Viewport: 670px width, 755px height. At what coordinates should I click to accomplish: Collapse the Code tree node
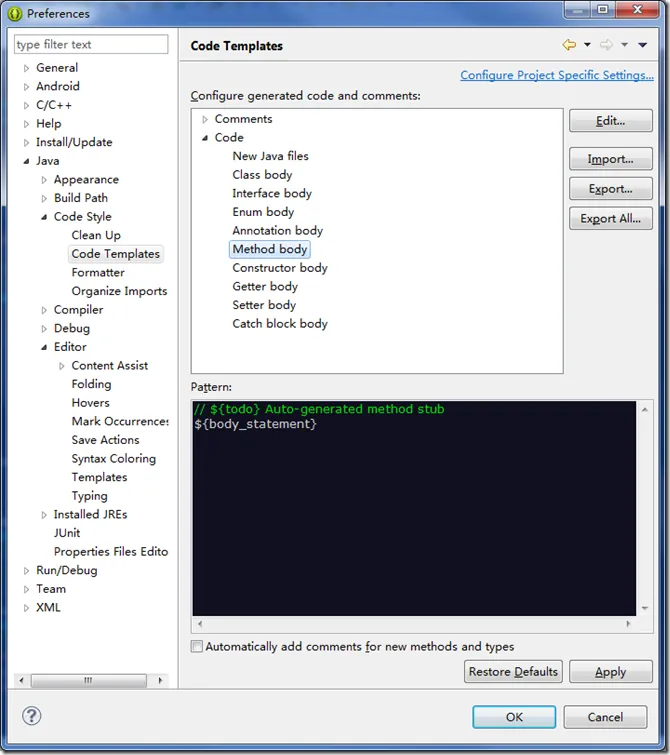point(205,138)
